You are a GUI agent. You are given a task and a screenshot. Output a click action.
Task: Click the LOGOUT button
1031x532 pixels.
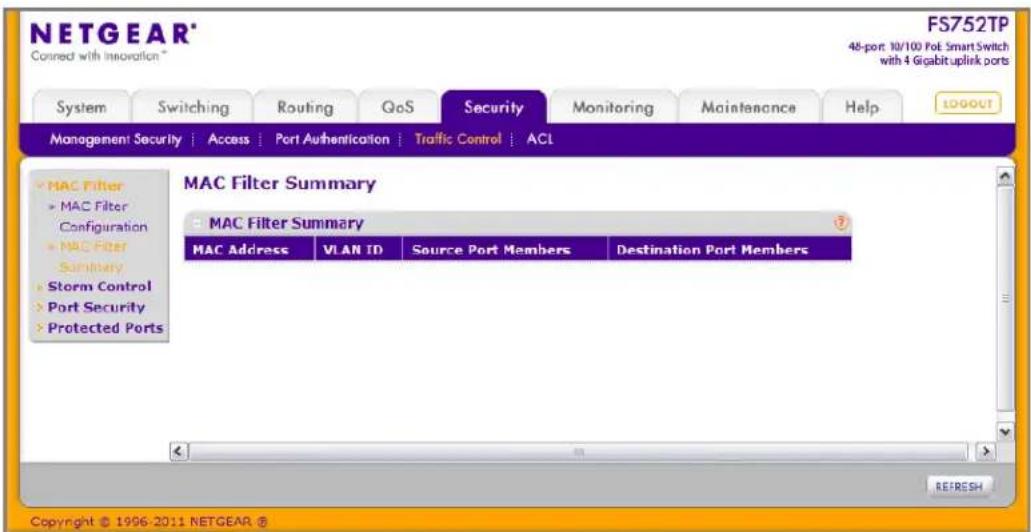coord(967,104)
